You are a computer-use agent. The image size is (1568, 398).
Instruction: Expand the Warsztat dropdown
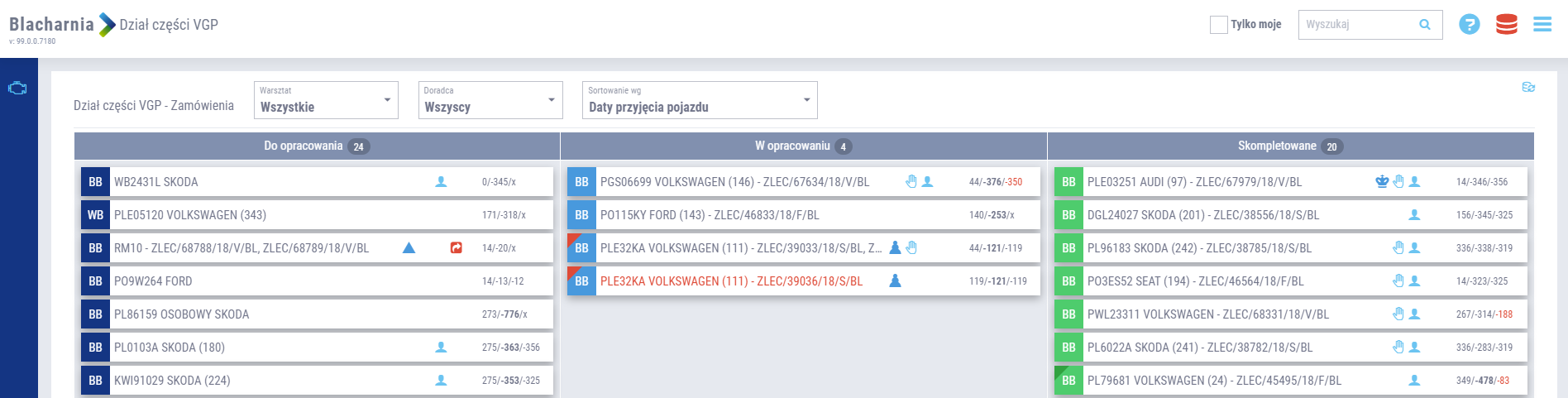[x=326, y=100]
